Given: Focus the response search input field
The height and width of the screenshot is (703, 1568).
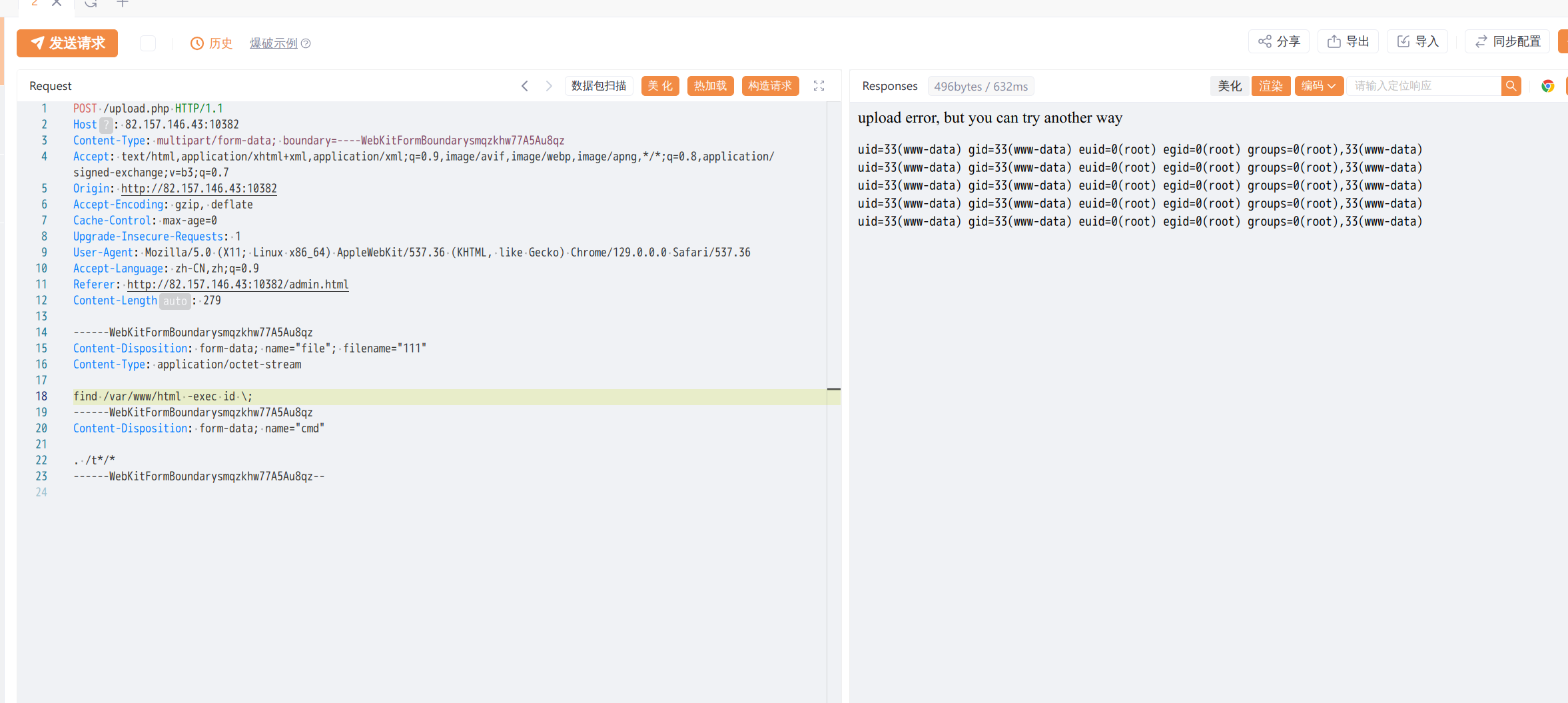Looking at the screenshot, I should pyautogui.click(x=1424, y=86).
